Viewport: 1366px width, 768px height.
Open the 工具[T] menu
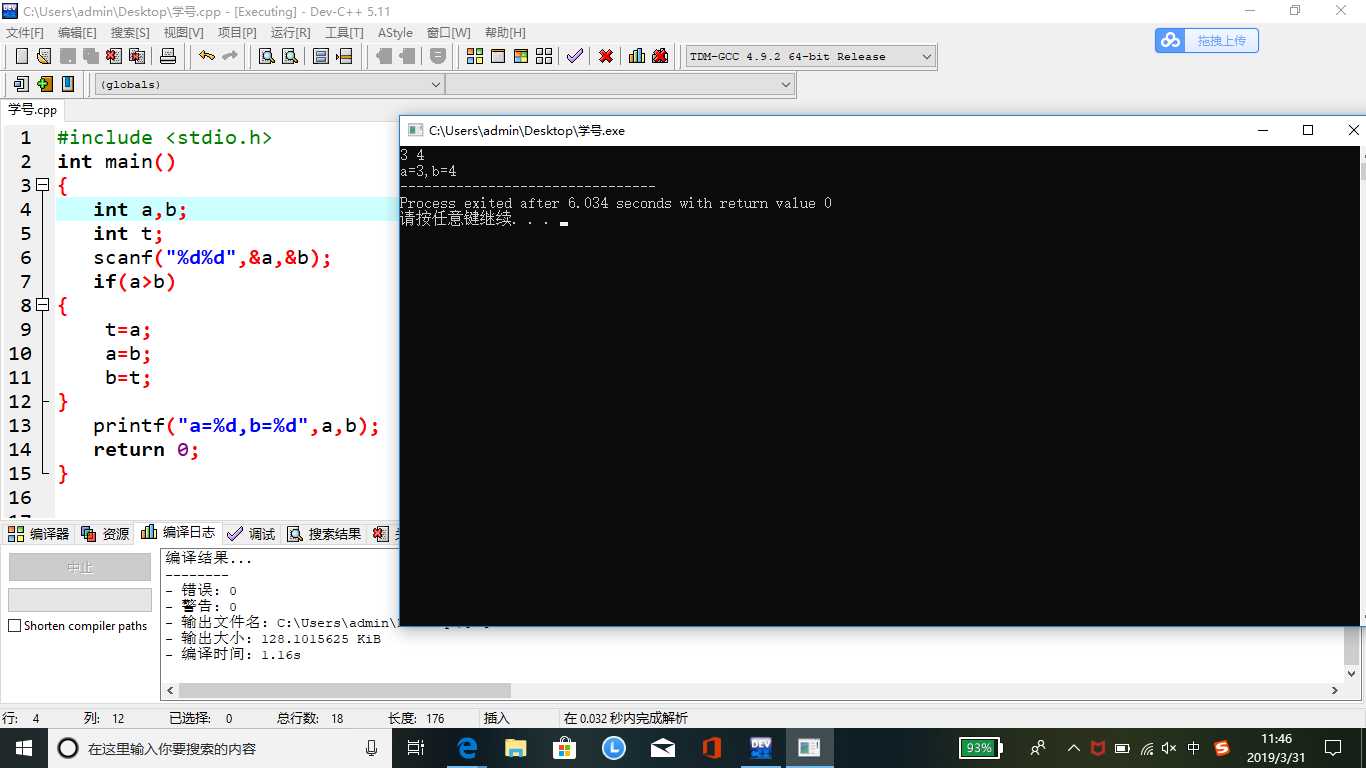(x=344, y=33)
